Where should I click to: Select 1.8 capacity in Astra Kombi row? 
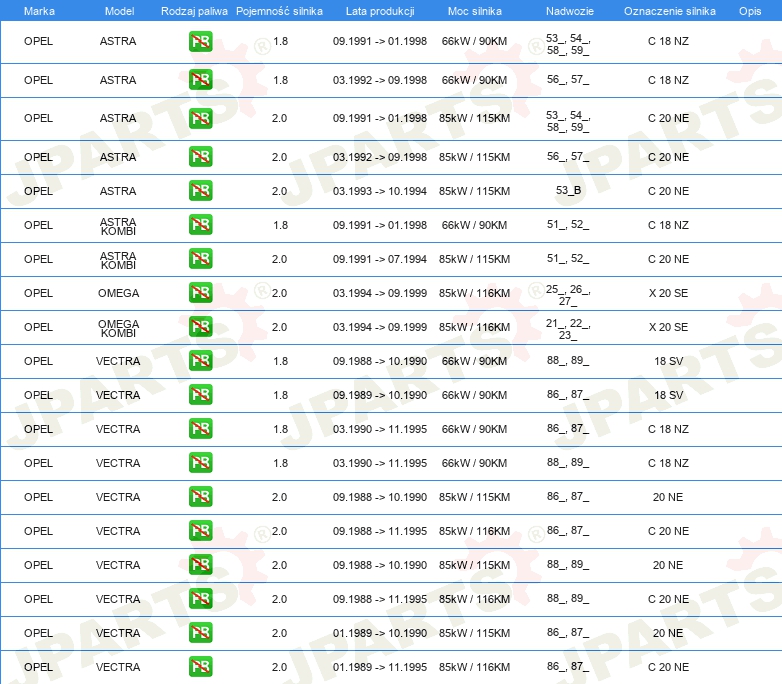[280, 226]
